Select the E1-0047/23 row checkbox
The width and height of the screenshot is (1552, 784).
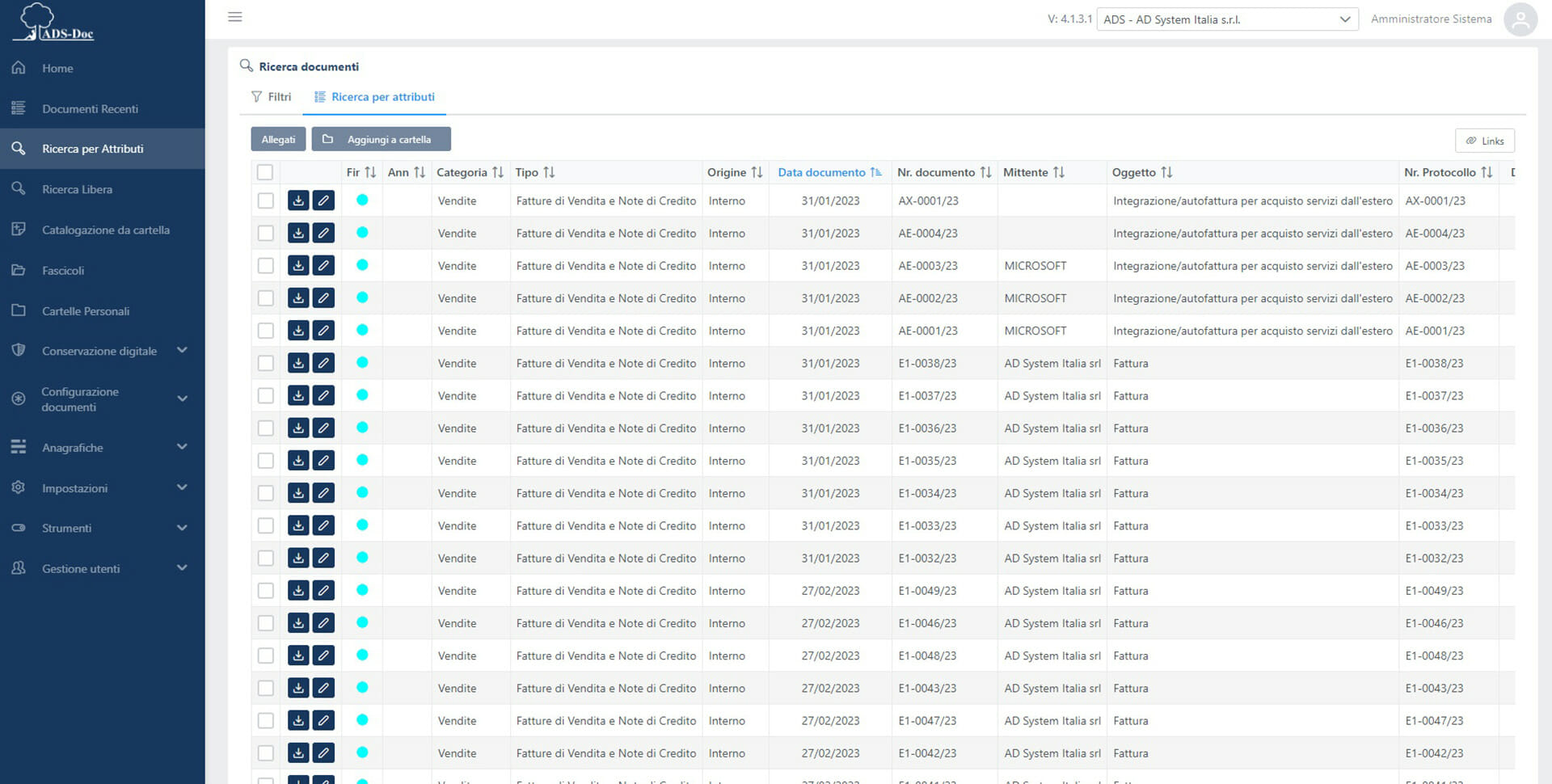click(265, 720)
